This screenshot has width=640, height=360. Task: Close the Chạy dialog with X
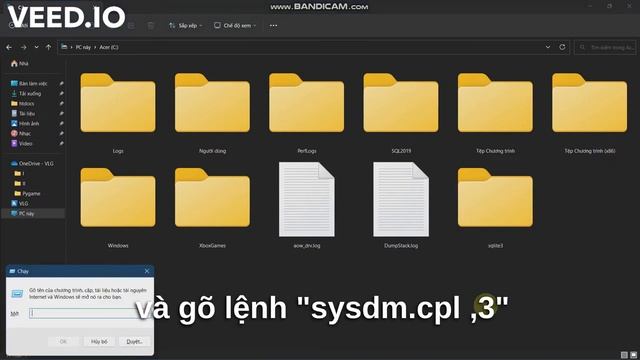click(x=147, y=271)
